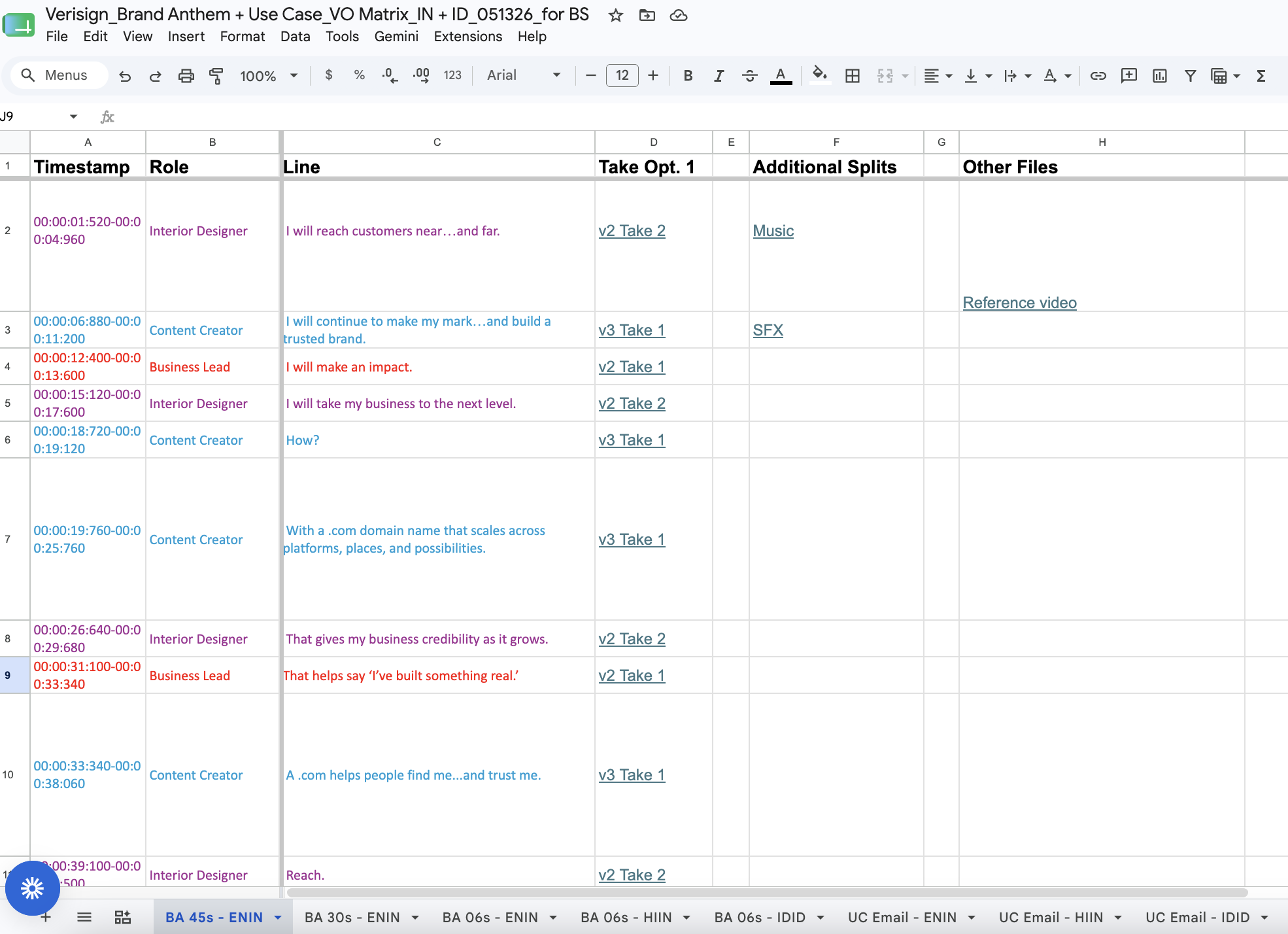The image size is (1288, 934).
Task: Open text rotation dropdown
Action: (1057, 76)
